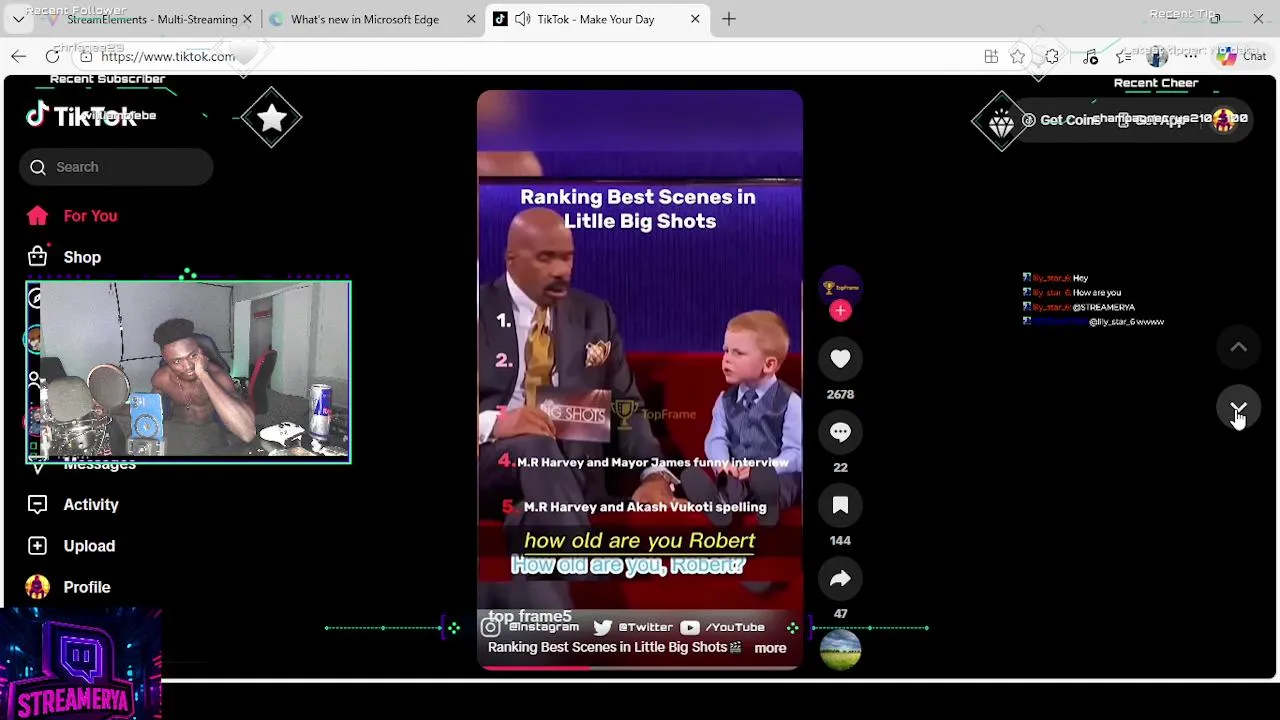Open Edge settings and more menu
This screenshot has height=720, width=1280.
point(1191,56)
